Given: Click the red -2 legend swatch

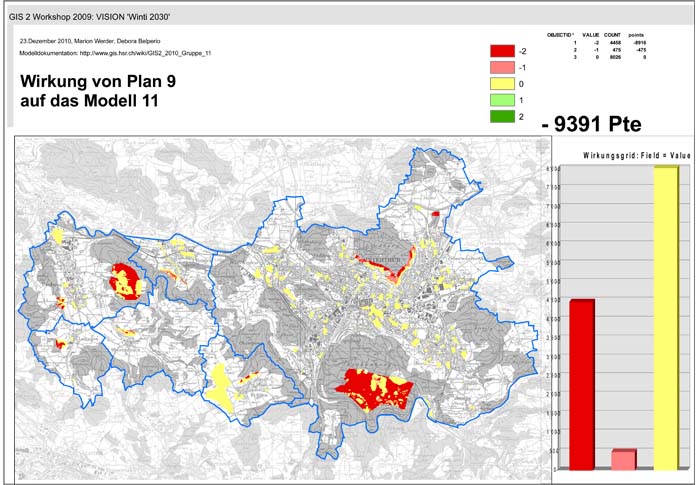Looking at the screenshot, I should (x=501, y=50).
